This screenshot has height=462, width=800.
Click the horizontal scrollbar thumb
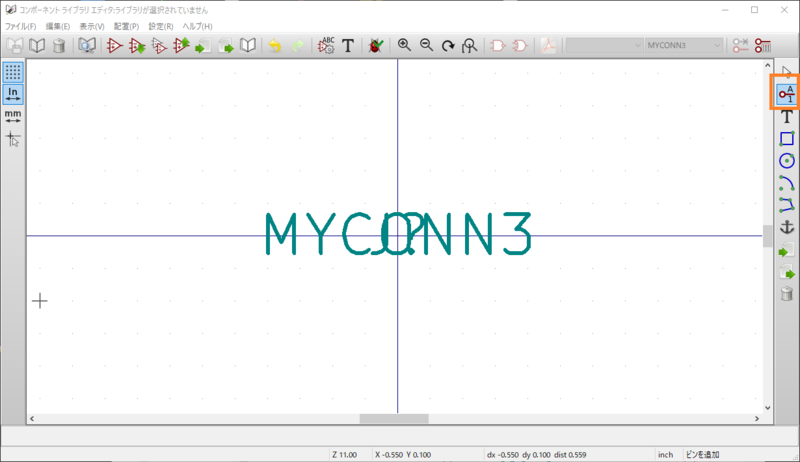click(394, 419)
